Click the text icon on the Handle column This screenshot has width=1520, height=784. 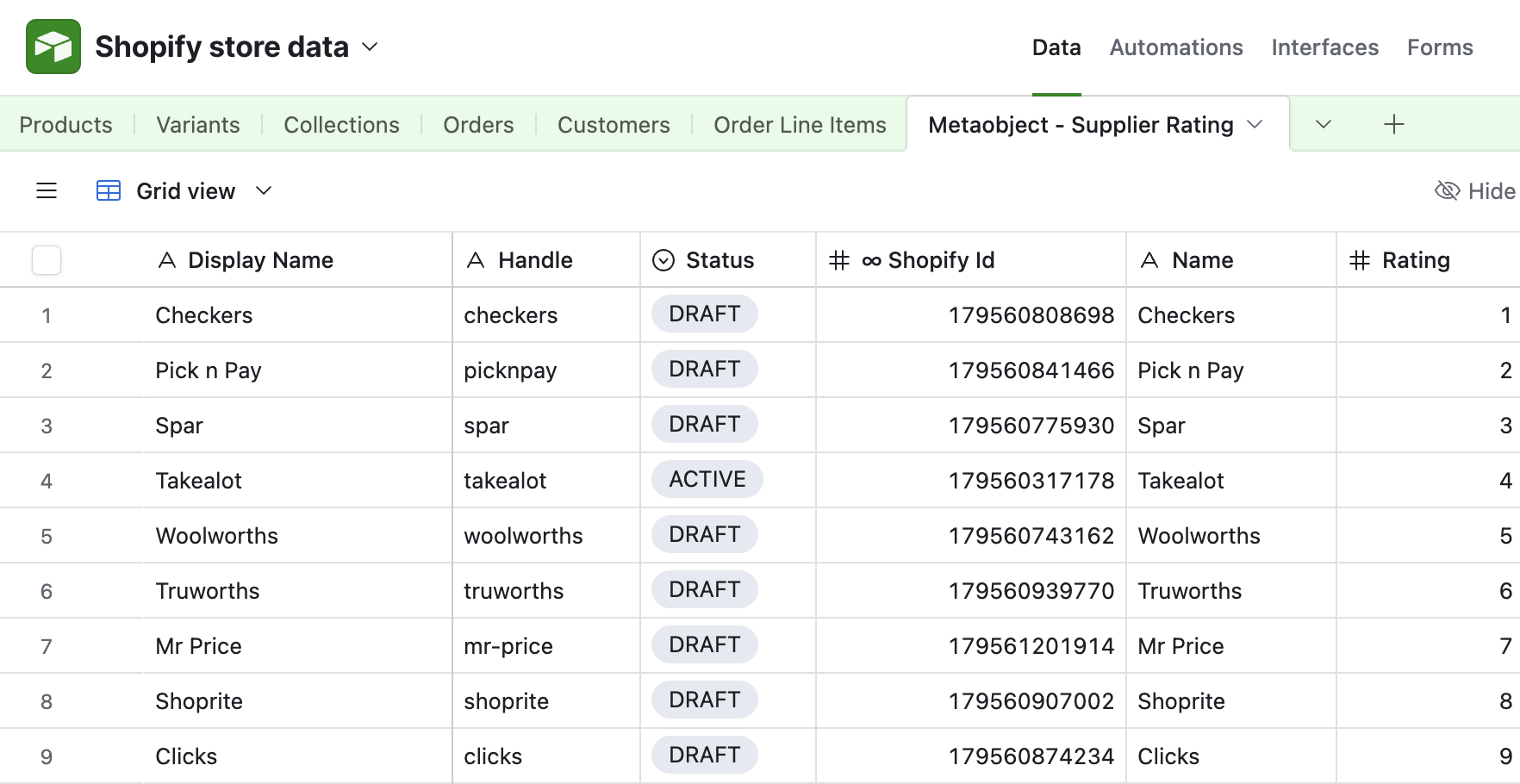coord(475,259)
